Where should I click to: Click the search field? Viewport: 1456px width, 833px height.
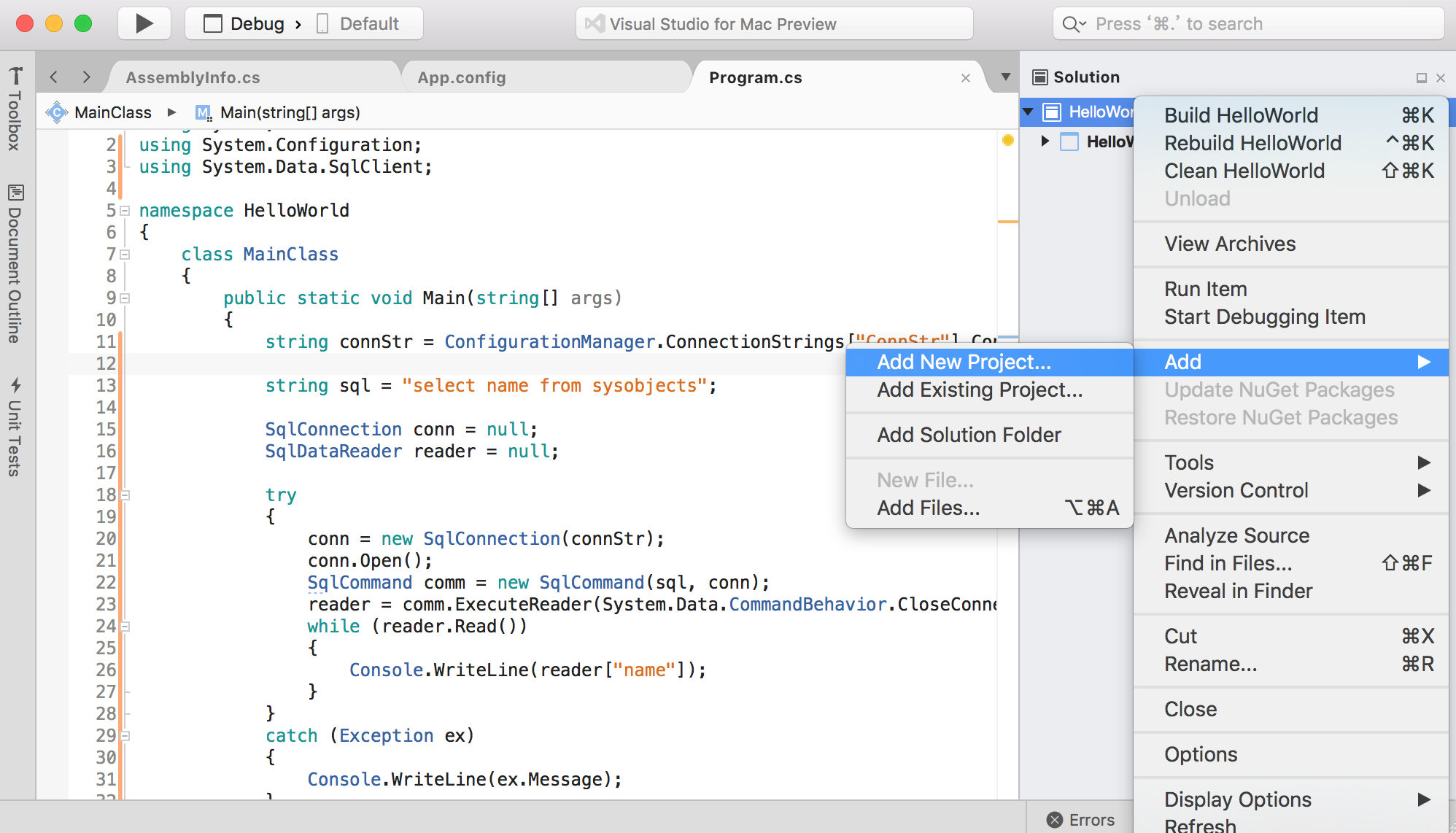(x=1248, y=23)
